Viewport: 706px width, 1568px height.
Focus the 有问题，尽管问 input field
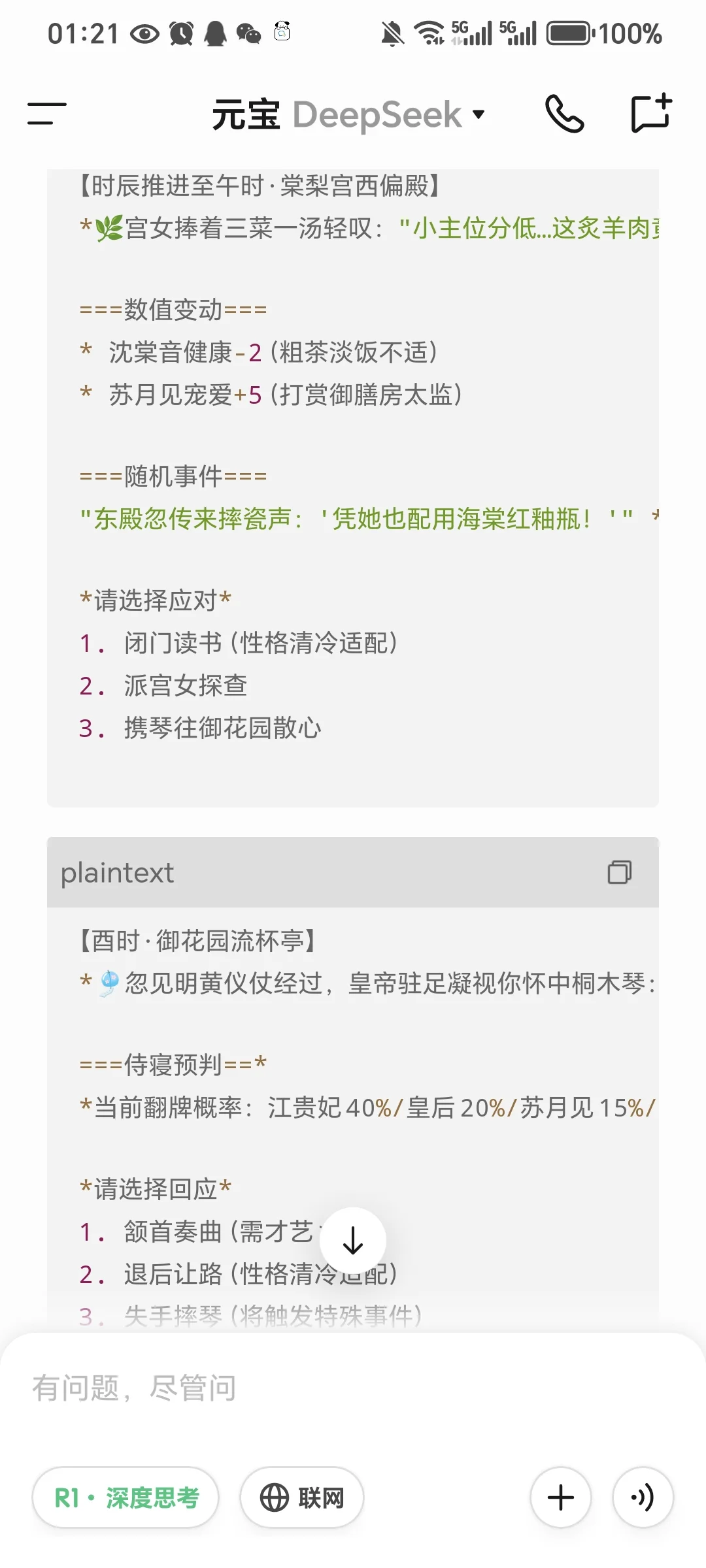click(x=353, y=1388)
